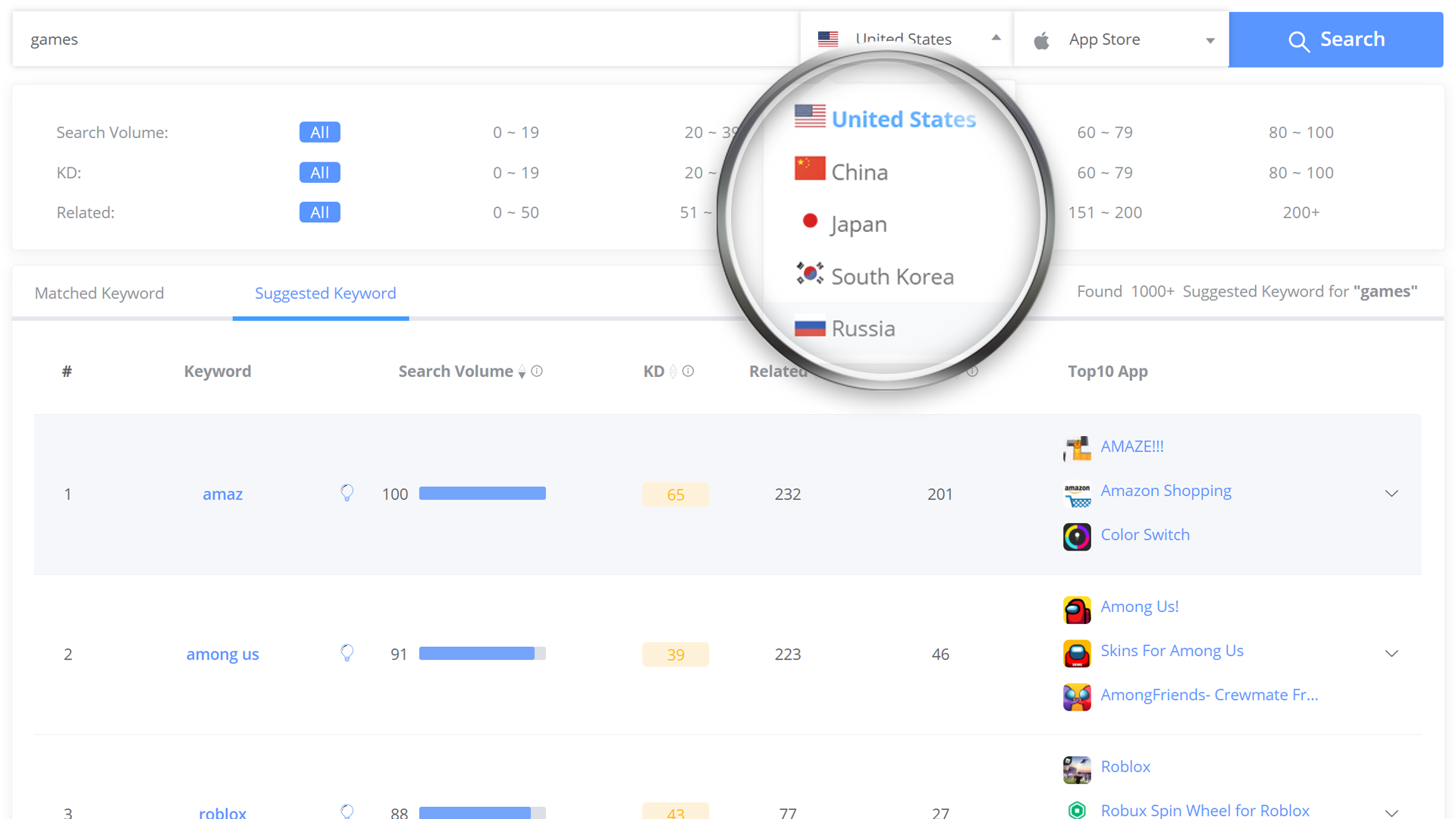Select Japan from the country list
The height and width of the screenshot is (819, 1456).
tap(858, 224)
